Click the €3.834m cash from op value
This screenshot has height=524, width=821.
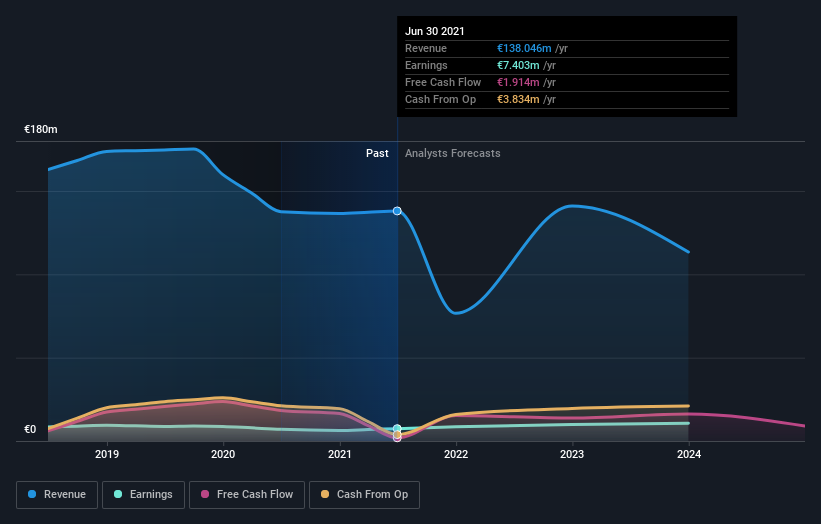click(518, 99)
